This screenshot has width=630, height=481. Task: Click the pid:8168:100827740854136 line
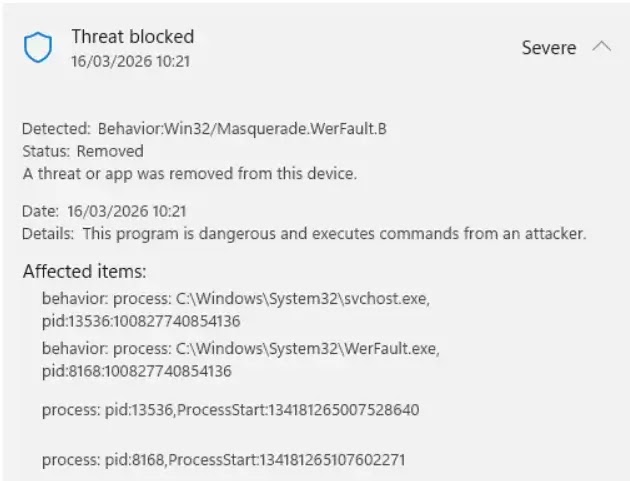[x=137, y=370]
